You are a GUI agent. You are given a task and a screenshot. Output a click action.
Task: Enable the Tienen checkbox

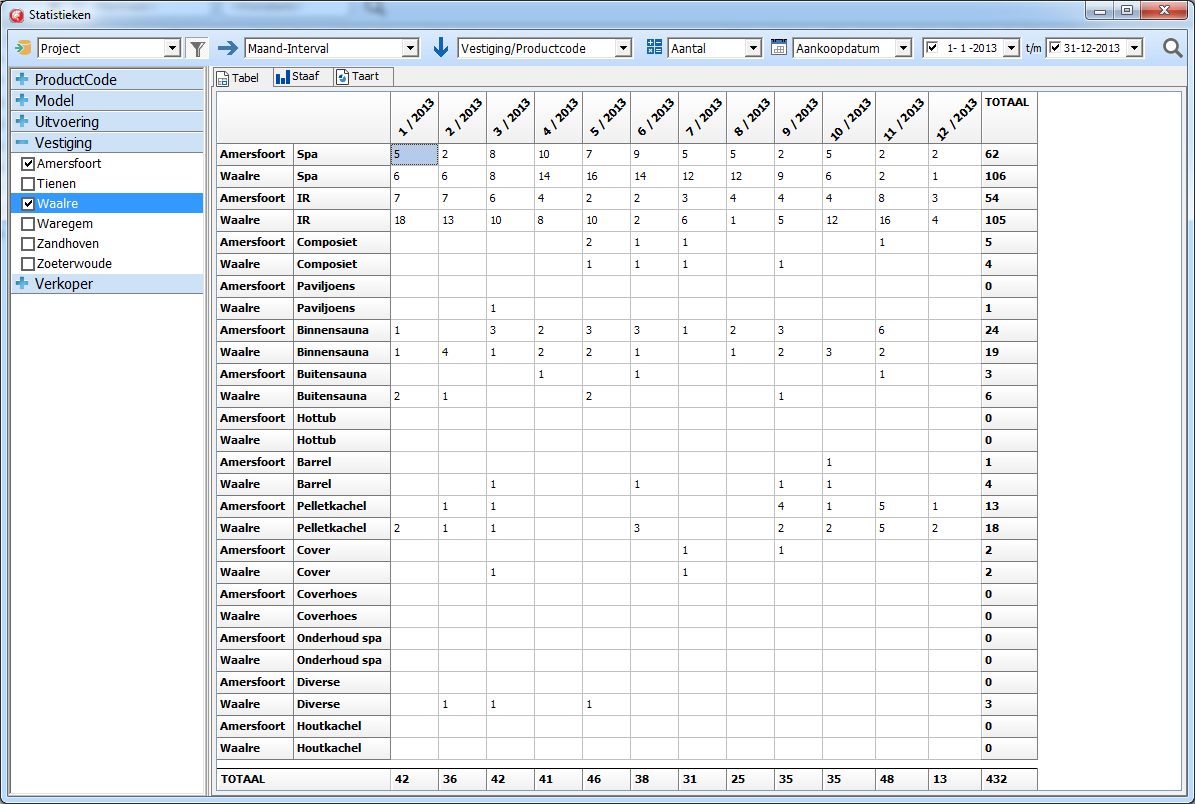pos(28,184)
